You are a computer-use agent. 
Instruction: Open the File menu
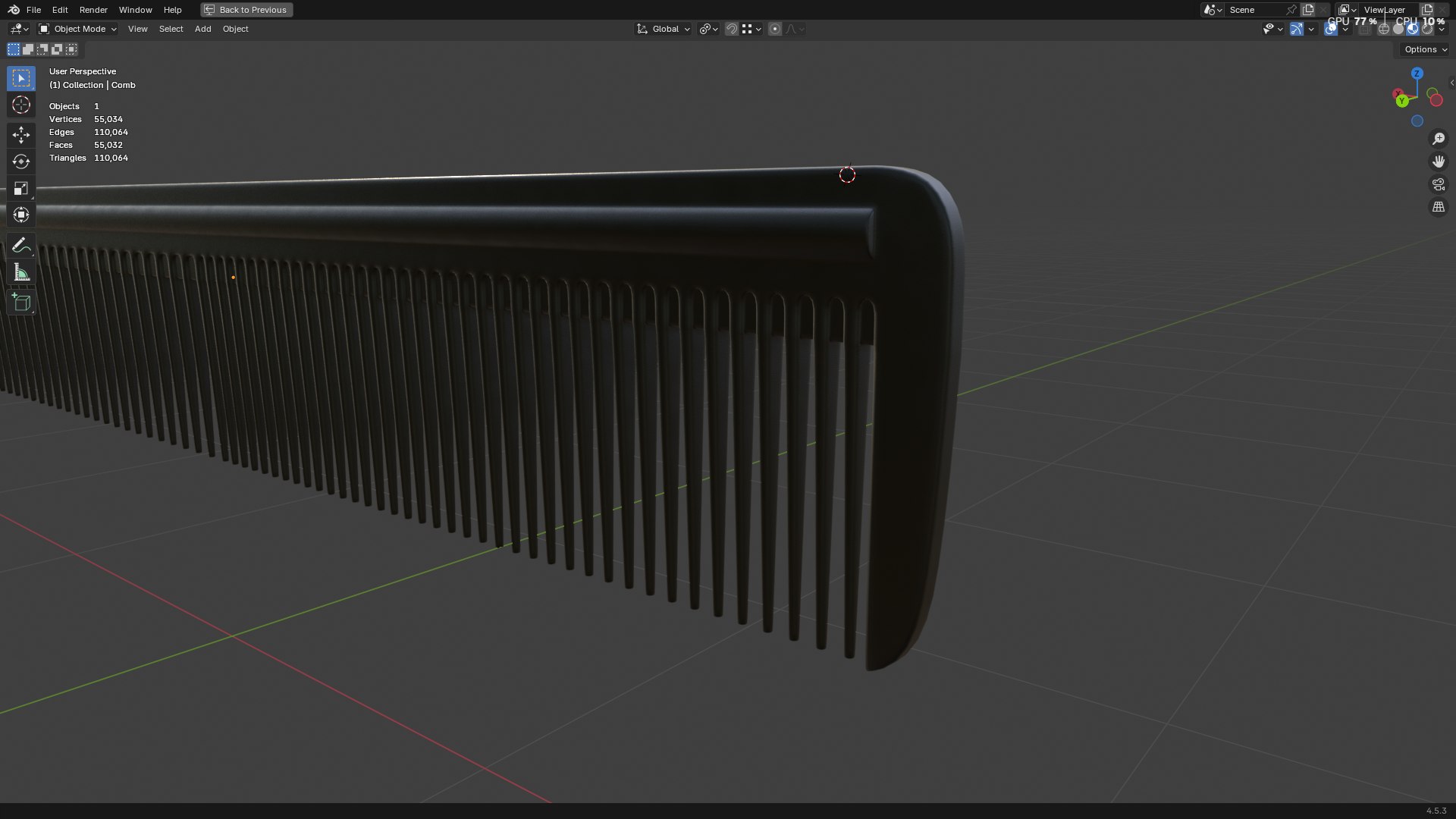tap(33, 10)
